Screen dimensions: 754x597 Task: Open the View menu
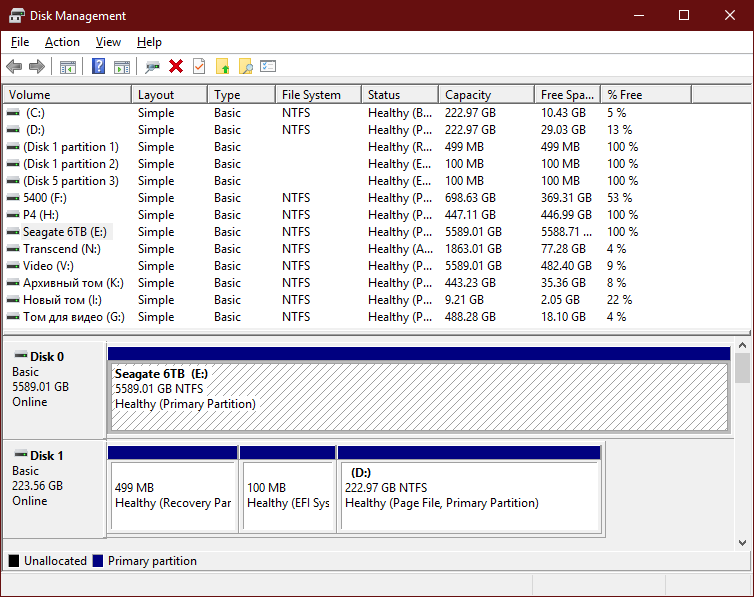click(x=108, y=42)
